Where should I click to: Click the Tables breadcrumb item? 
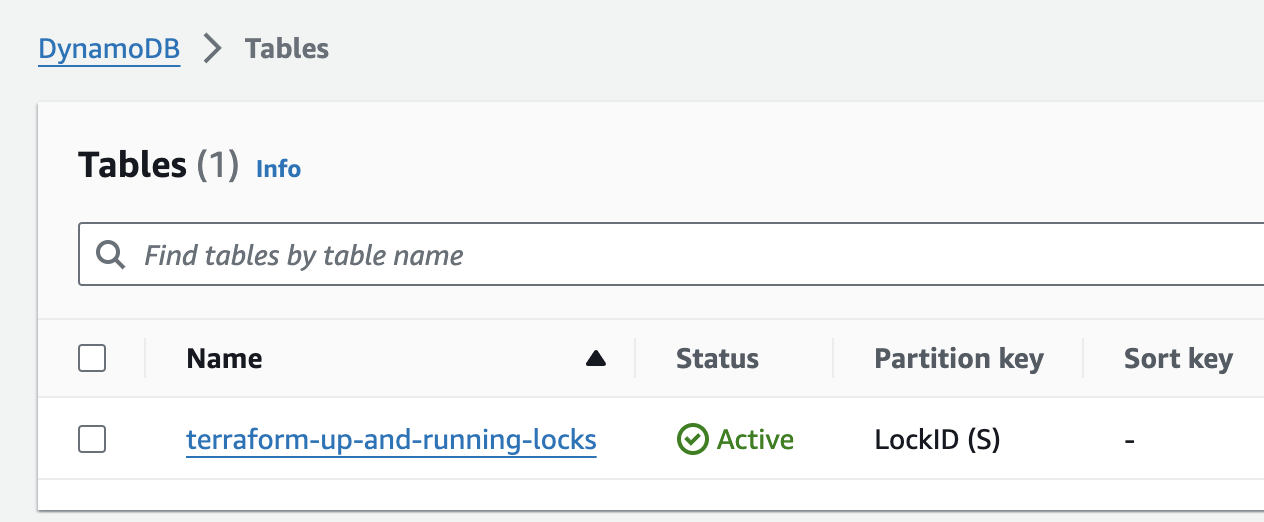[x=287, y=48]
